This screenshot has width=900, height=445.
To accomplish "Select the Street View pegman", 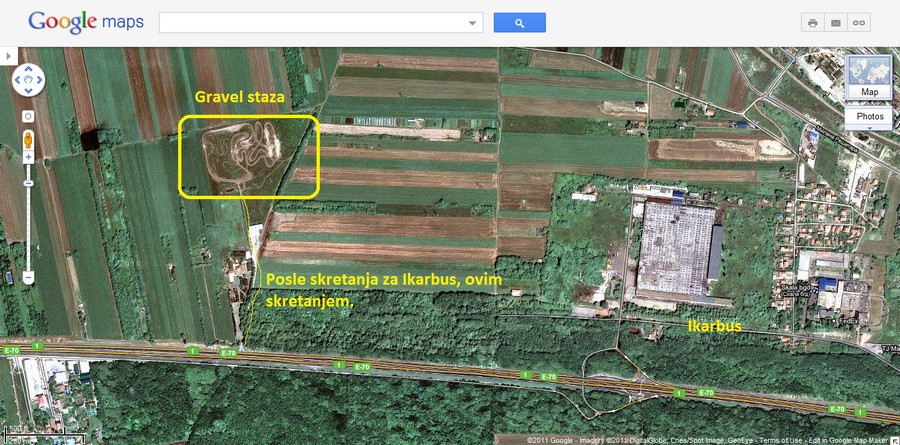I will 28,138.
